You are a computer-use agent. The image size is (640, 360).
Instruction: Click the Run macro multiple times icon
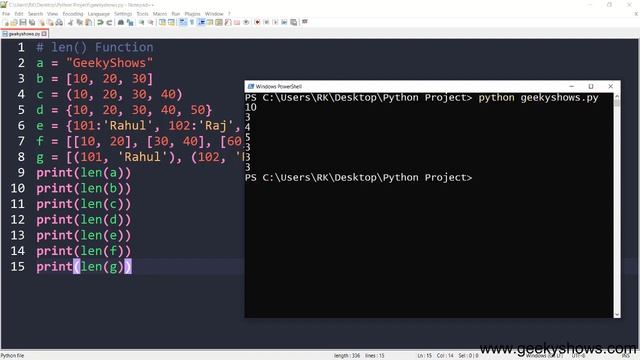click(284, 22)
